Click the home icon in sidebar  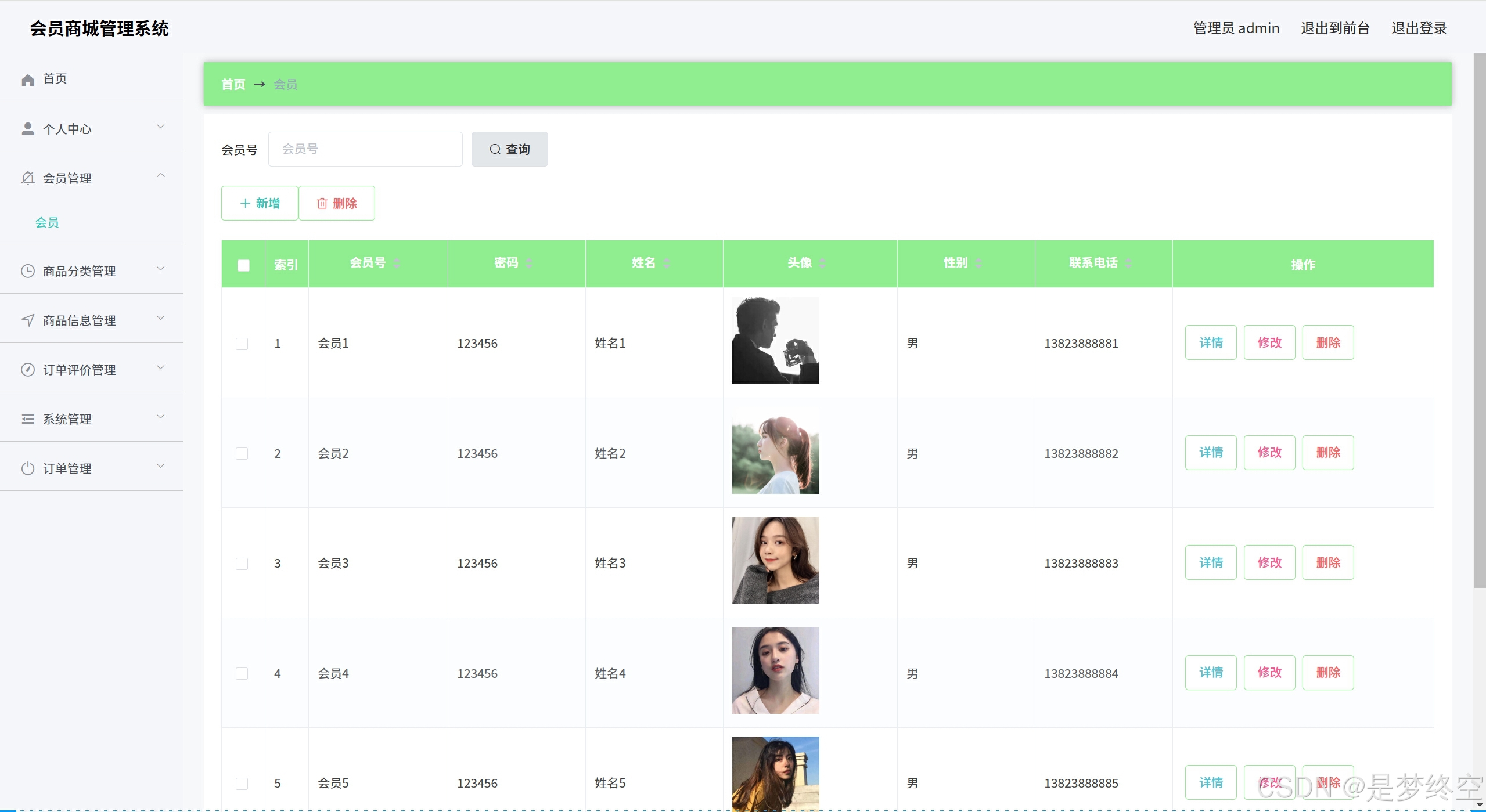point(27,80)
